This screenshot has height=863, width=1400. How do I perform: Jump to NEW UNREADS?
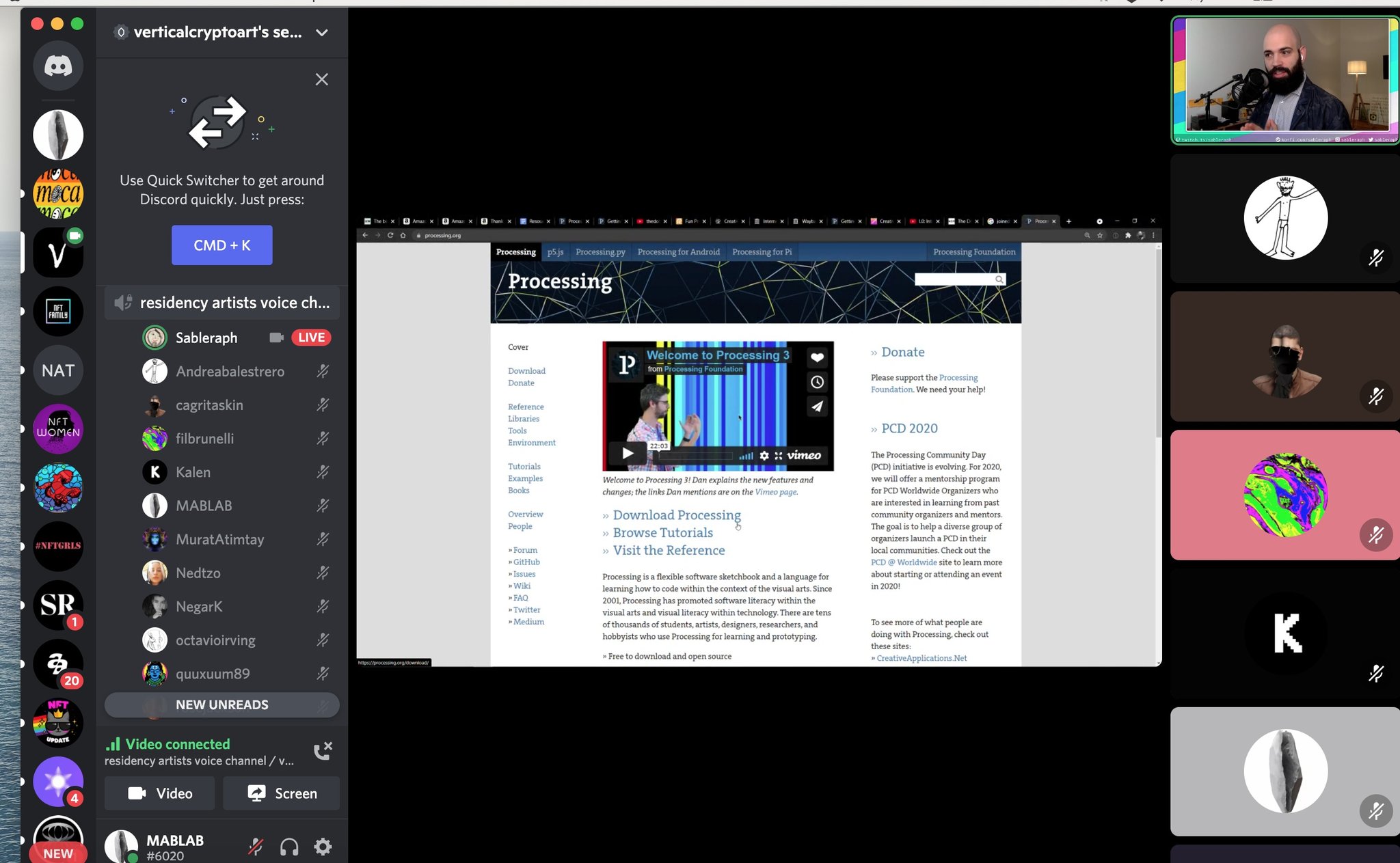tap(222, 705)
